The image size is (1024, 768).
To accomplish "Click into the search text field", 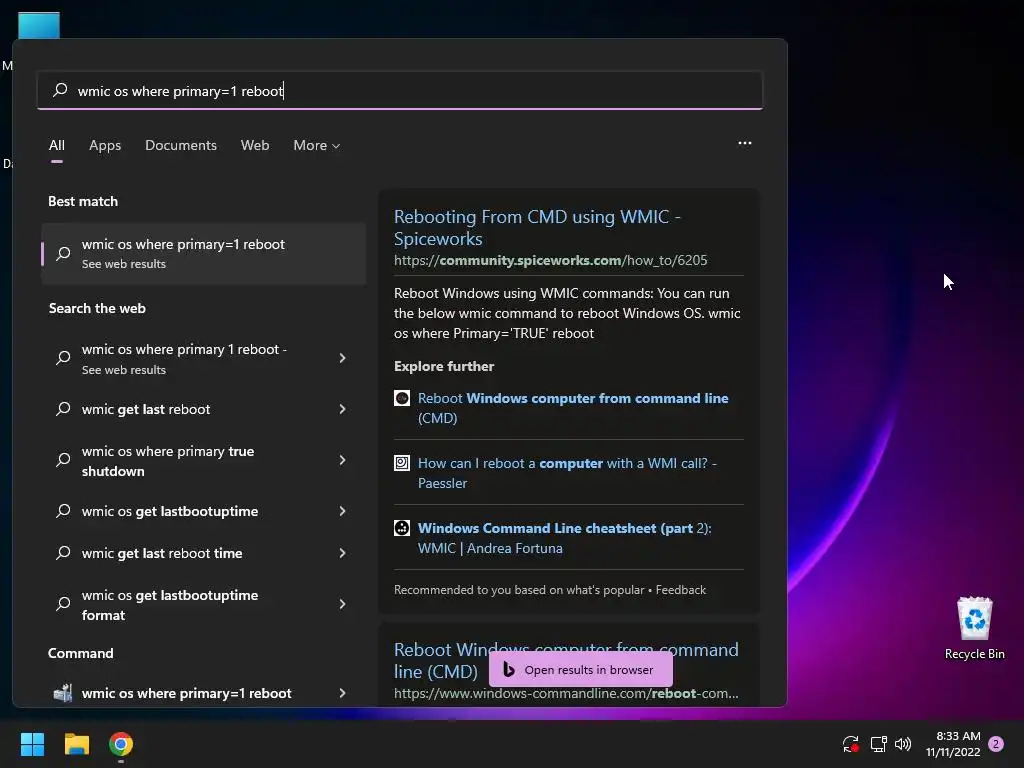I will 400,90.
